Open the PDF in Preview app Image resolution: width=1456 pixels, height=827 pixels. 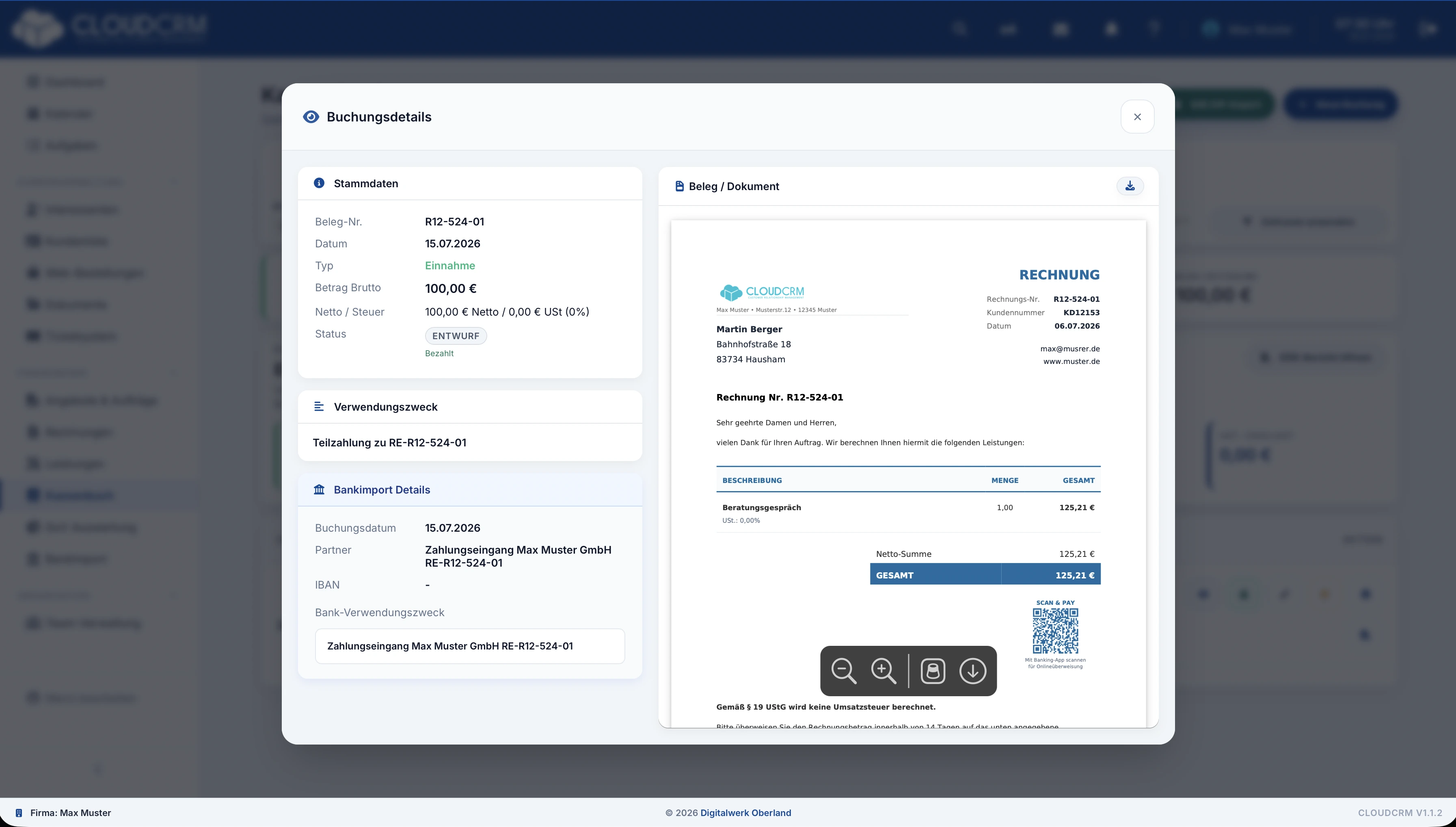pyautogui.click(x=933, y=671)
